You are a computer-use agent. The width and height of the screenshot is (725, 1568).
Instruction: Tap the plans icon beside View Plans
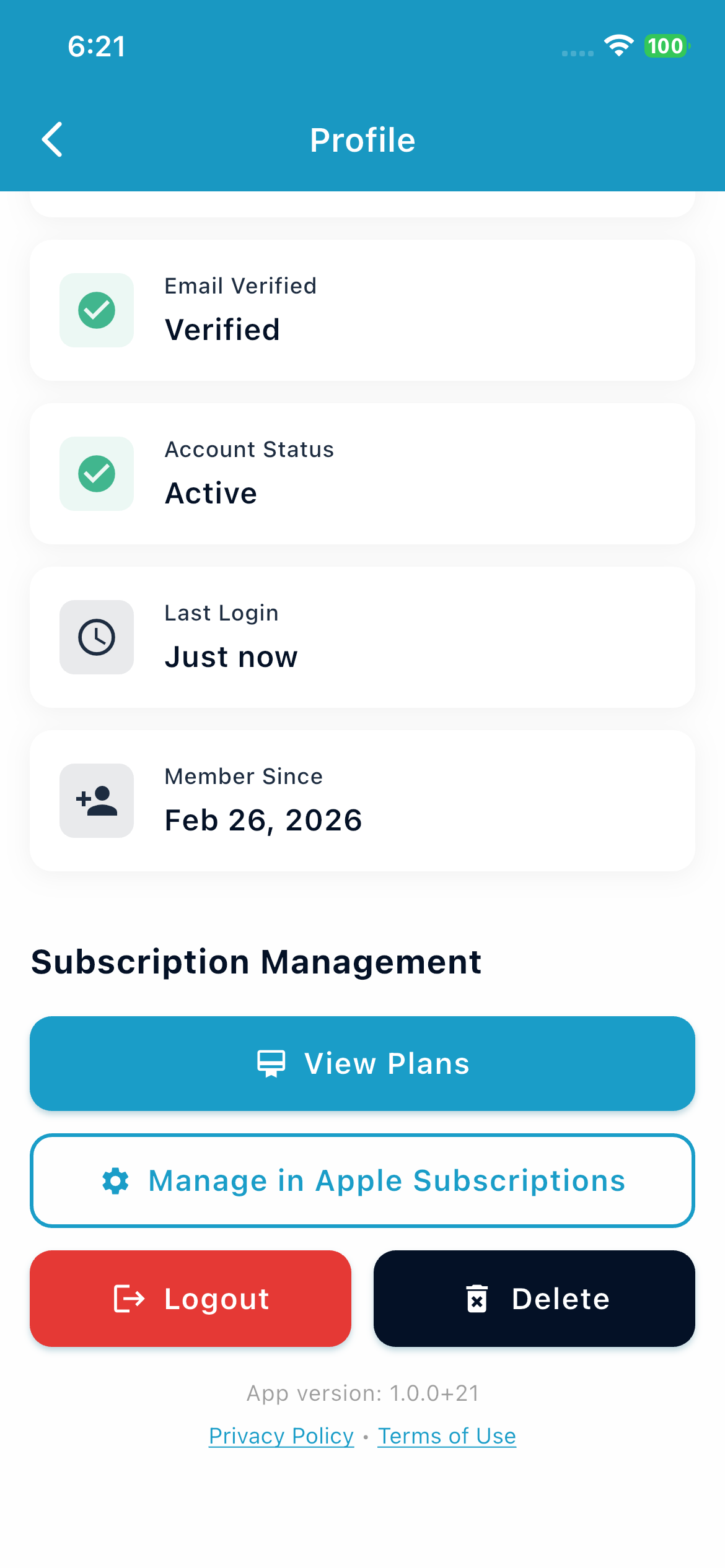click(271, 1064)
